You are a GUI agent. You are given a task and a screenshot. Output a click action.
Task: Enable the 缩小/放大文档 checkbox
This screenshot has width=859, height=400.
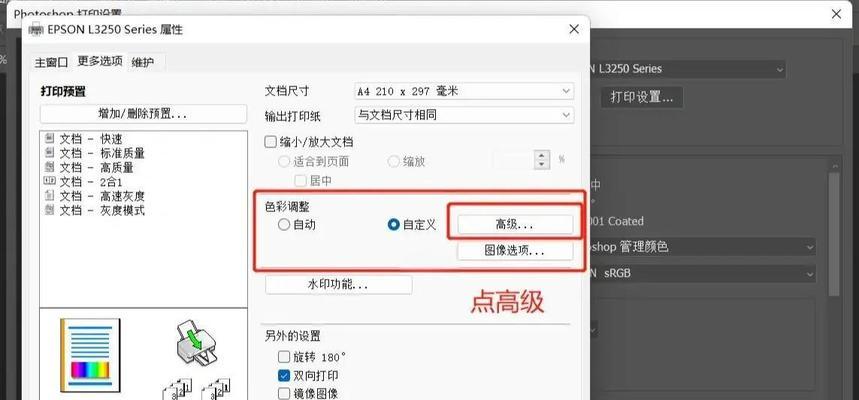[x=270, y=142]
